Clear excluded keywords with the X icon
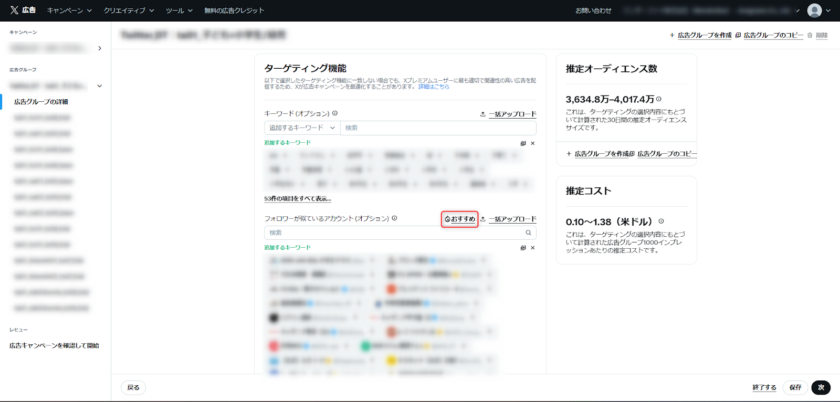The image size is (840, 402). pyautogui.click(x=532, y=143)
